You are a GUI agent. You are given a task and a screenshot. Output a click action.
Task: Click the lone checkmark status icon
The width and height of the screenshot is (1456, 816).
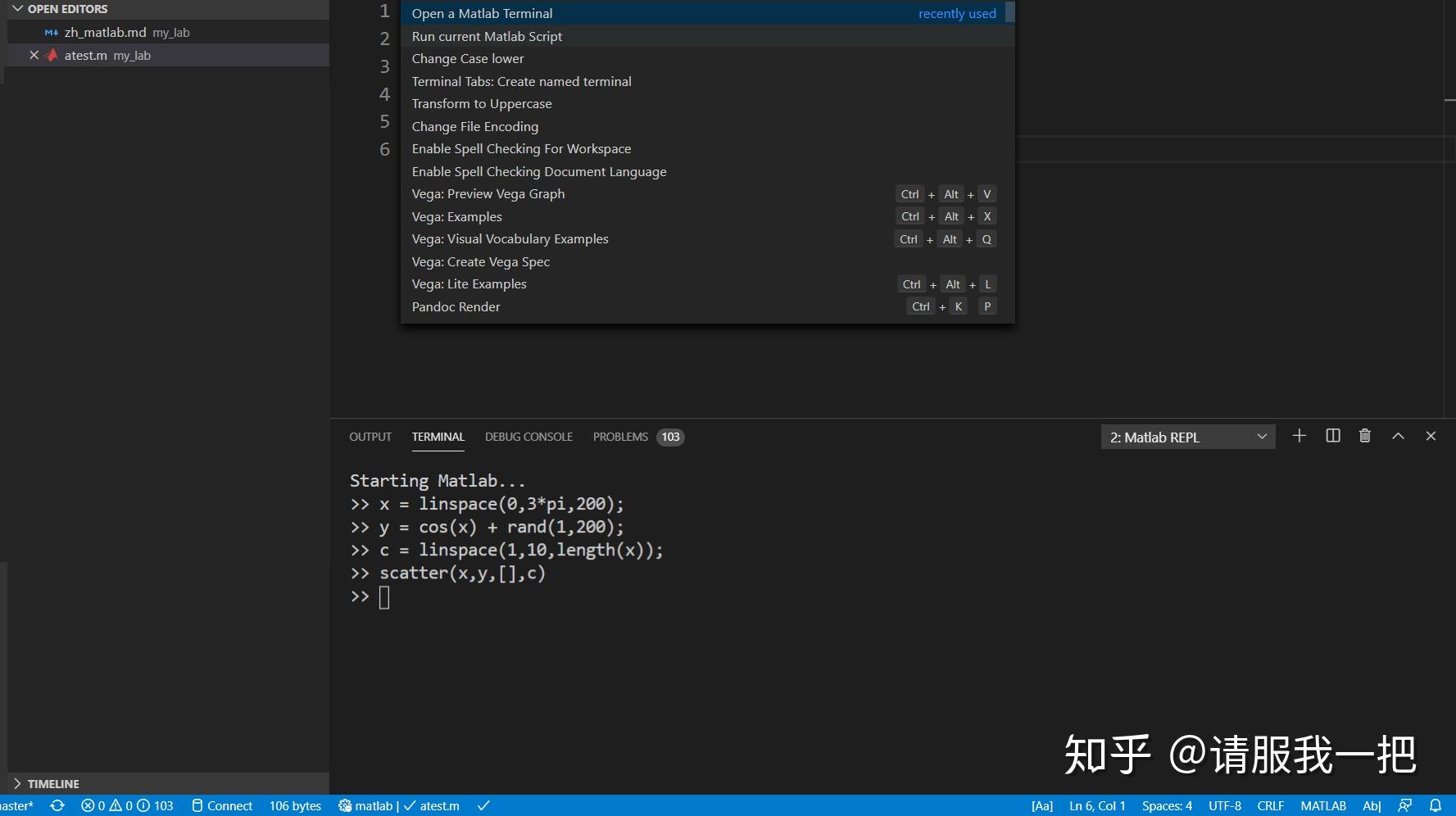483,805
